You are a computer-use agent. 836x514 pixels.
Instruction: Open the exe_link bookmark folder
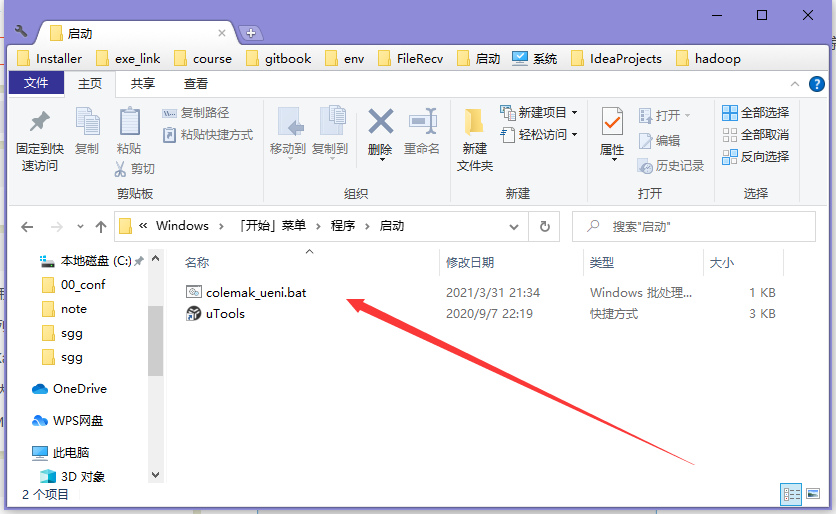(x=128, y=59)
